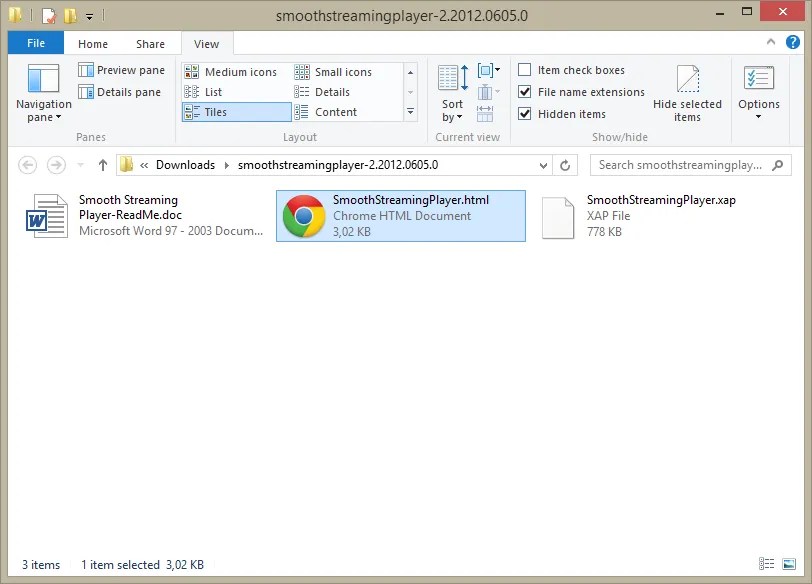This screenshot has height=584, width=812.
Task: Click smoothstreamingplayer-2.2012.0605.0 in address bar
Action: 338,165
